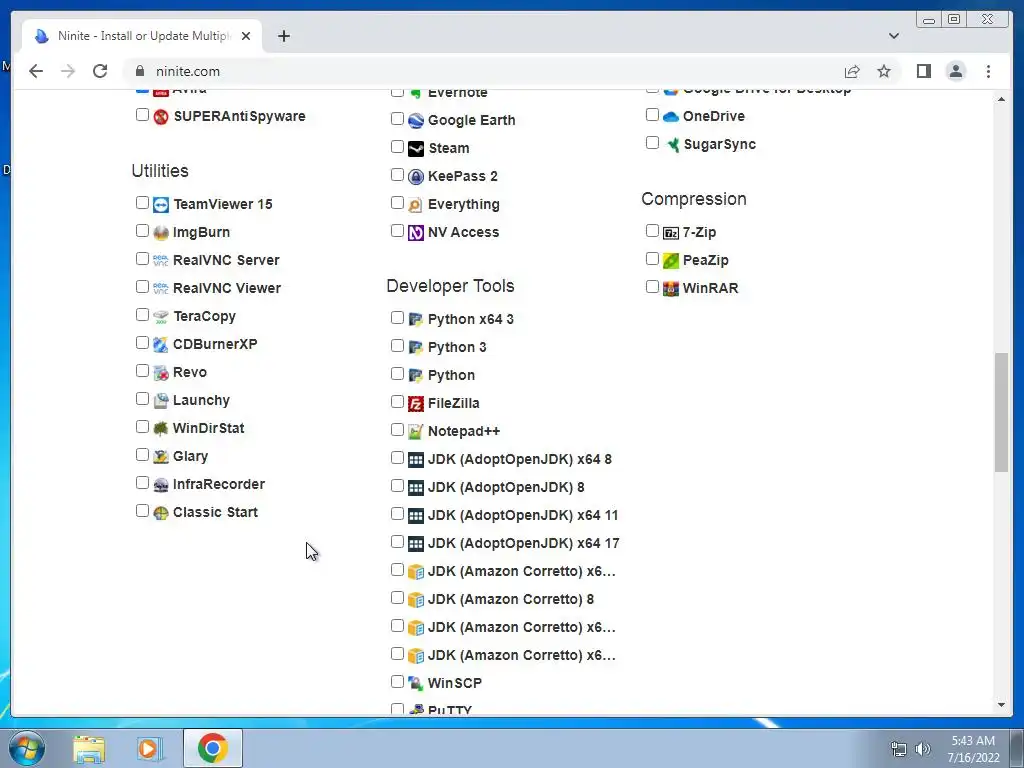Screen dimensions: 1024x768
Task: Click the JDK (AdoptOpenJDK) x64 17 label
Action: (x=524, y=543)
